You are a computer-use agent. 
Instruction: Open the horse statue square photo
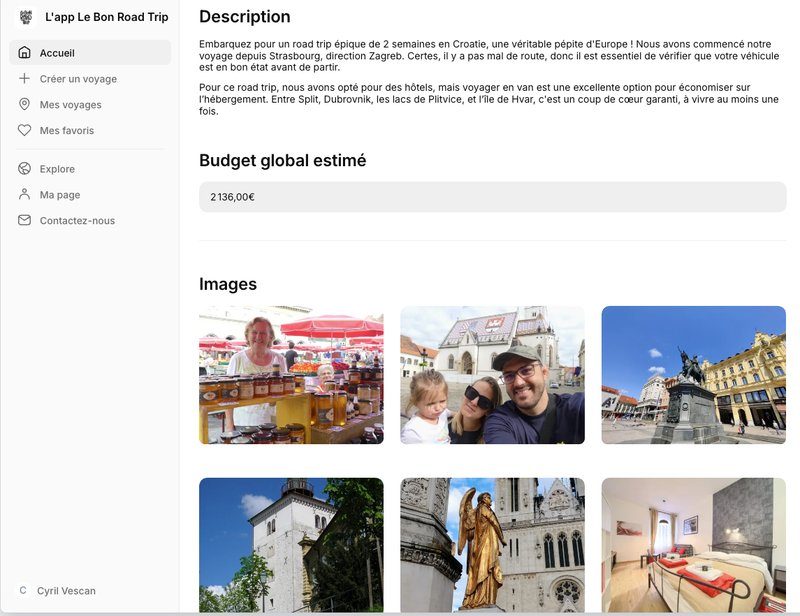(x=693, y=375)
